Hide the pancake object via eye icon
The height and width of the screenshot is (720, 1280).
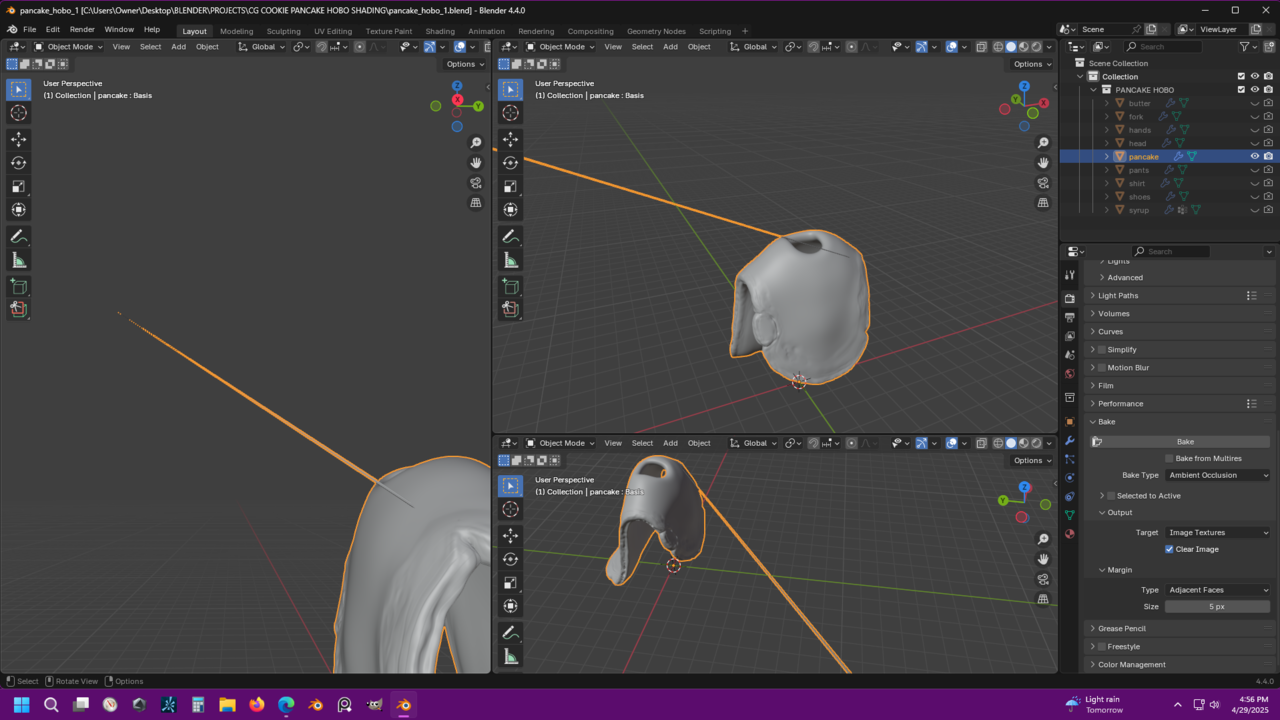[1254, 157]
